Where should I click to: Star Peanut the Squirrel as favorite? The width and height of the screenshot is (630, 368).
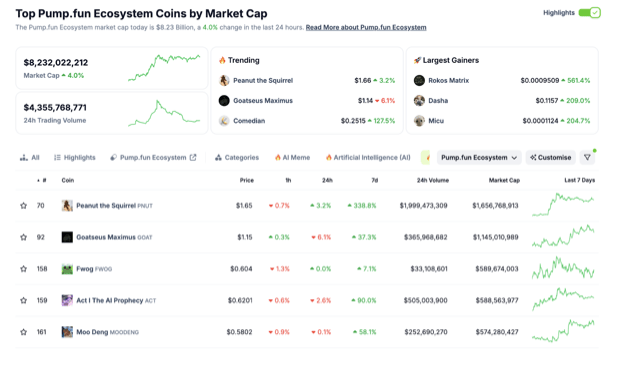click(x=23, y=206)
